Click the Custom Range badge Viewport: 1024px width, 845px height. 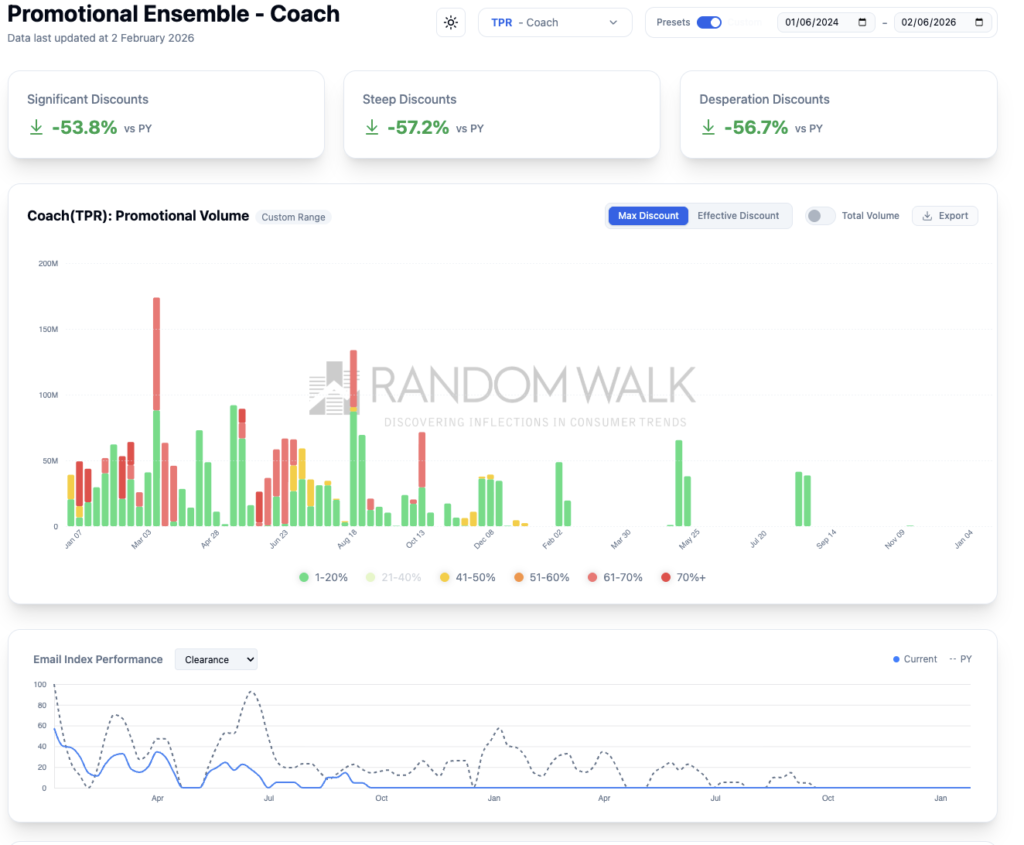[x=294, y=217]
